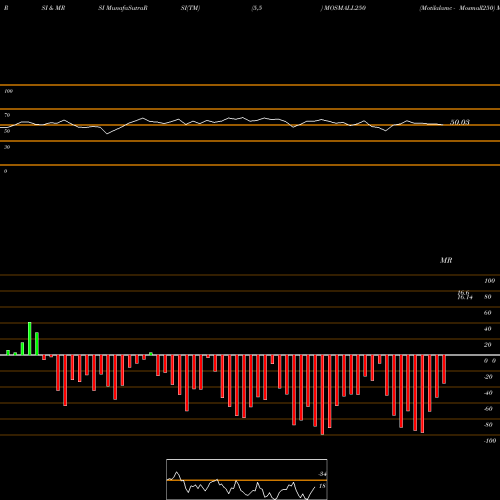The image size is (500, 500).
Task: Click the '(5,5' parameter text in header
Action: [257, 8]
